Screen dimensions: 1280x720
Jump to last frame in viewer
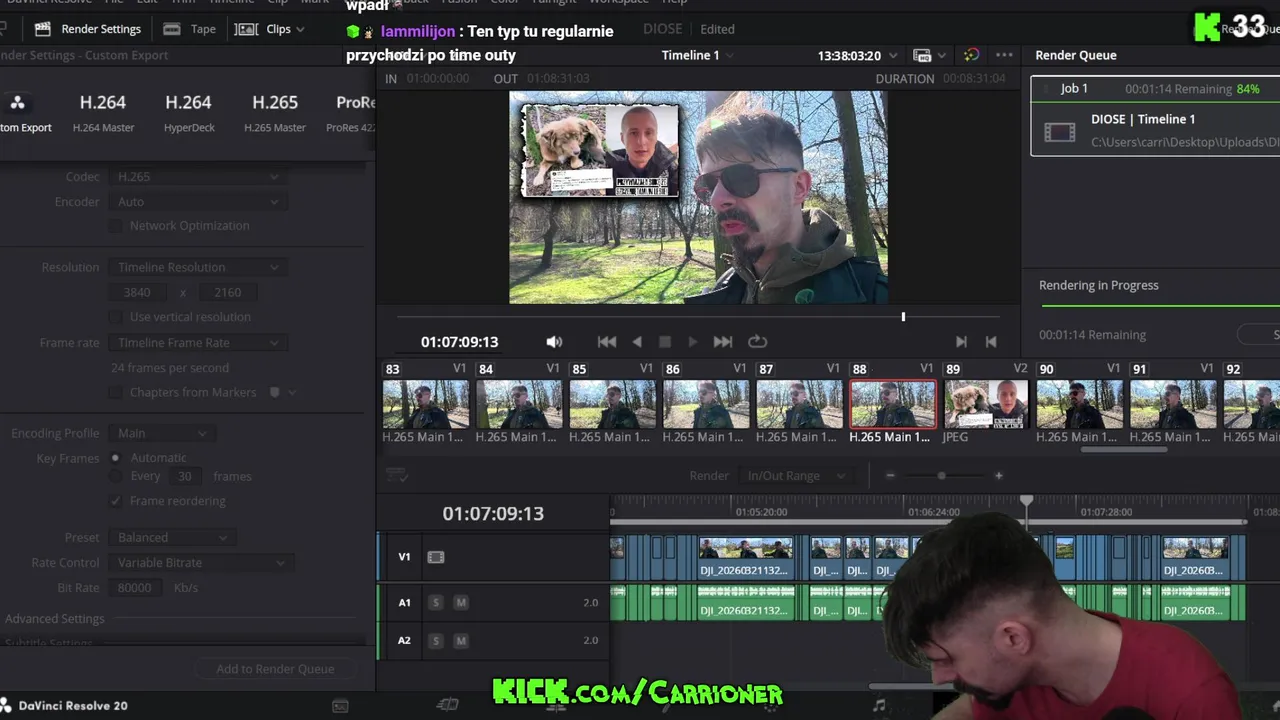click(x=723, y=342)
